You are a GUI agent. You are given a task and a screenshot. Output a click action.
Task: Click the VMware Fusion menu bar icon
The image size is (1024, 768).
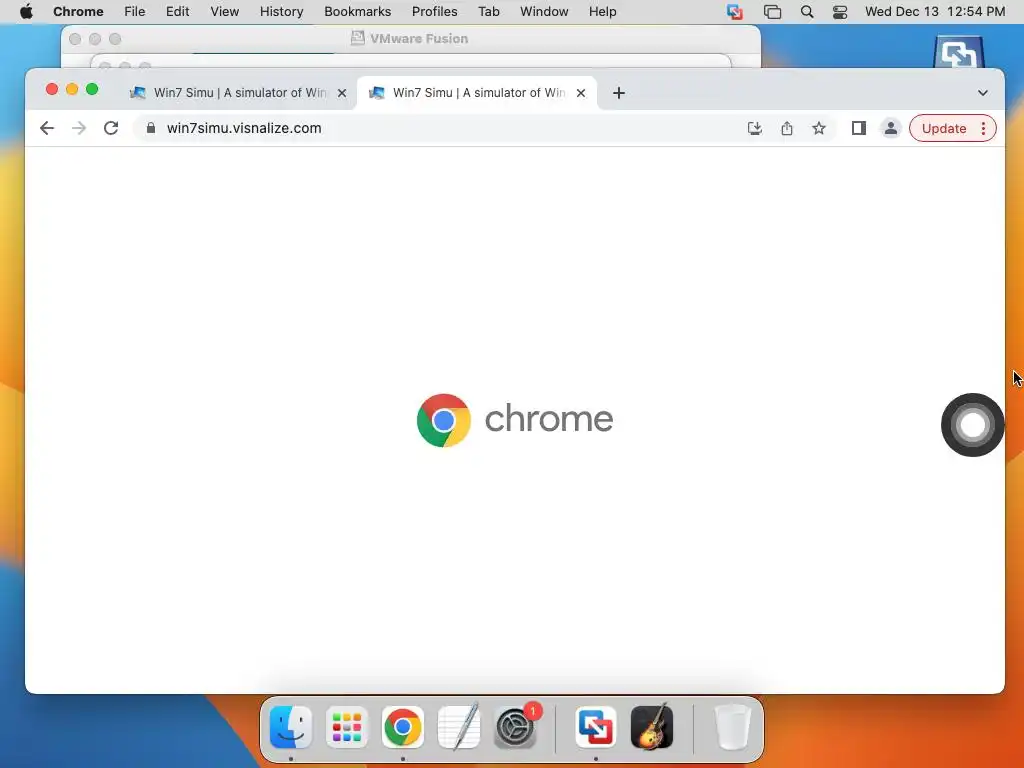[735, 12]
